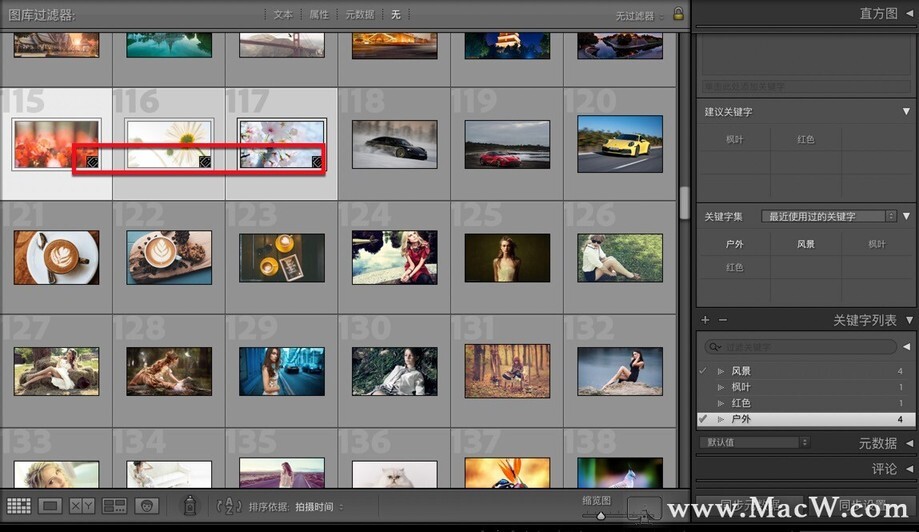Open the Survey view icon
919x532 pixels.
[114, 507]
